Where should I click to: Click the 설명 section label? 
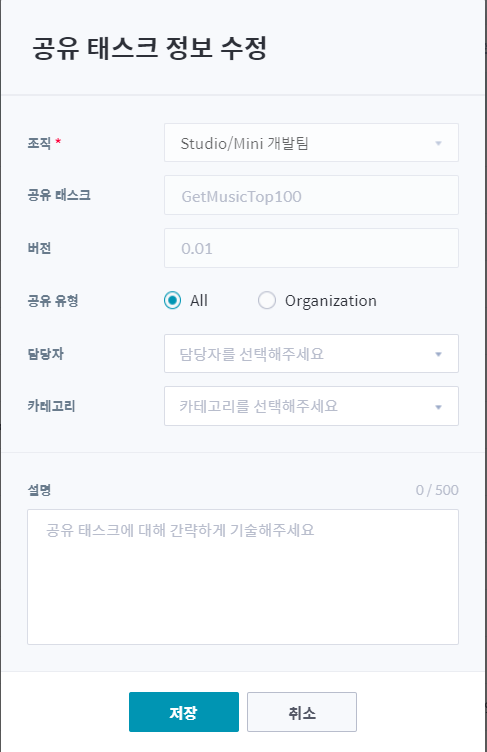(39, 490)
